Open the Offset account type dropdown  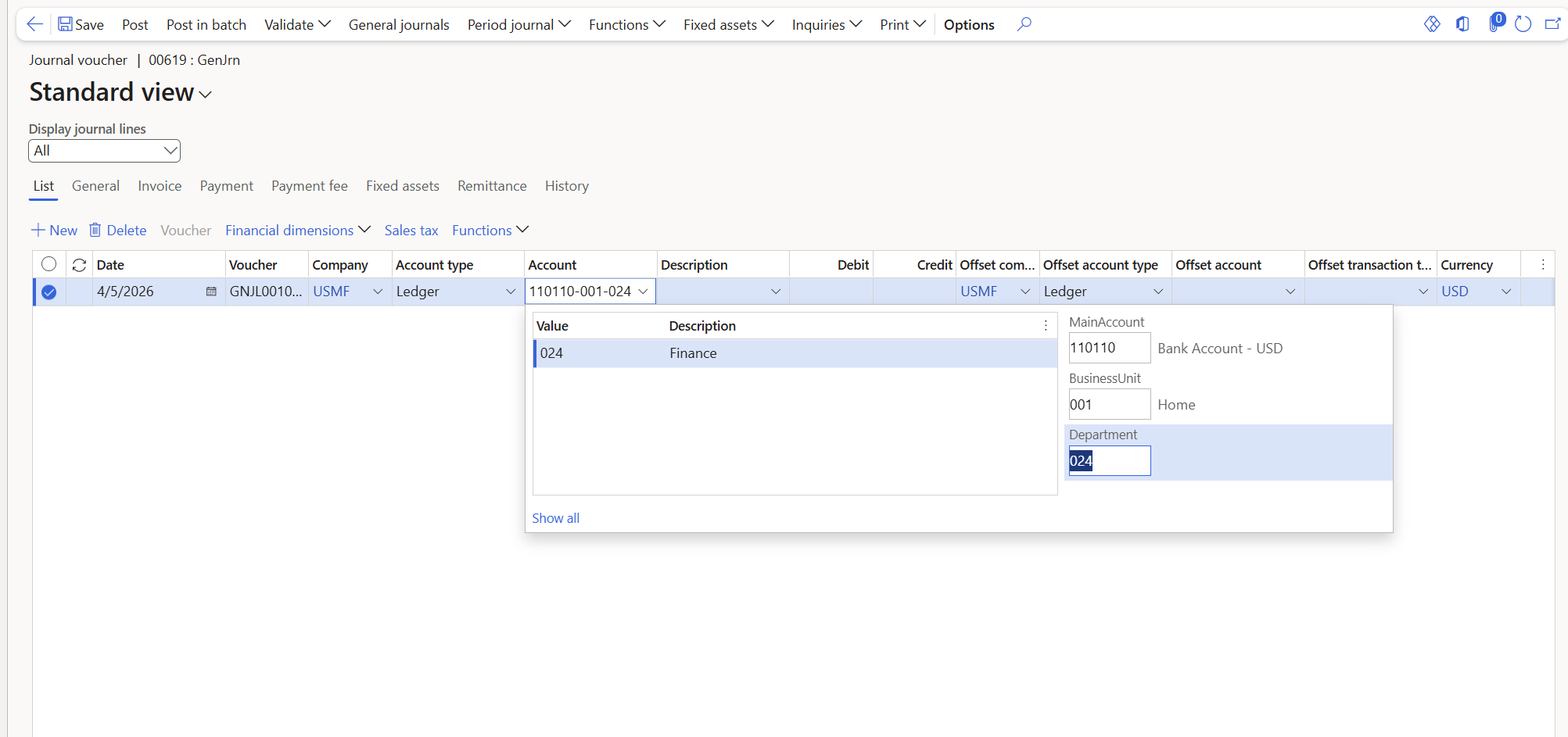[1158, 292]
